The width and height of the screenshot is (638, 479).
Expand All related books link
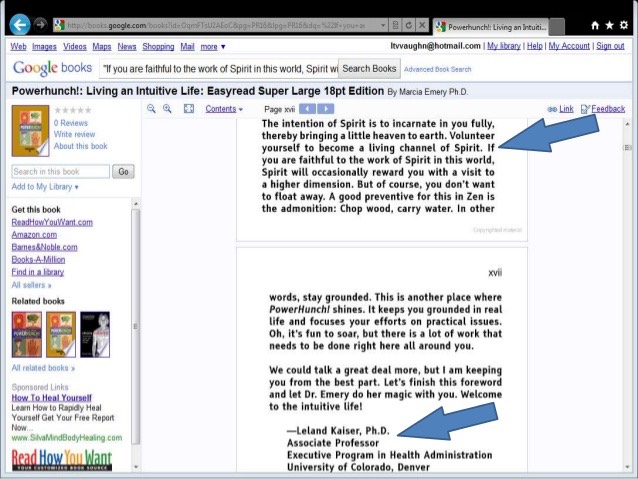[43, 368]
